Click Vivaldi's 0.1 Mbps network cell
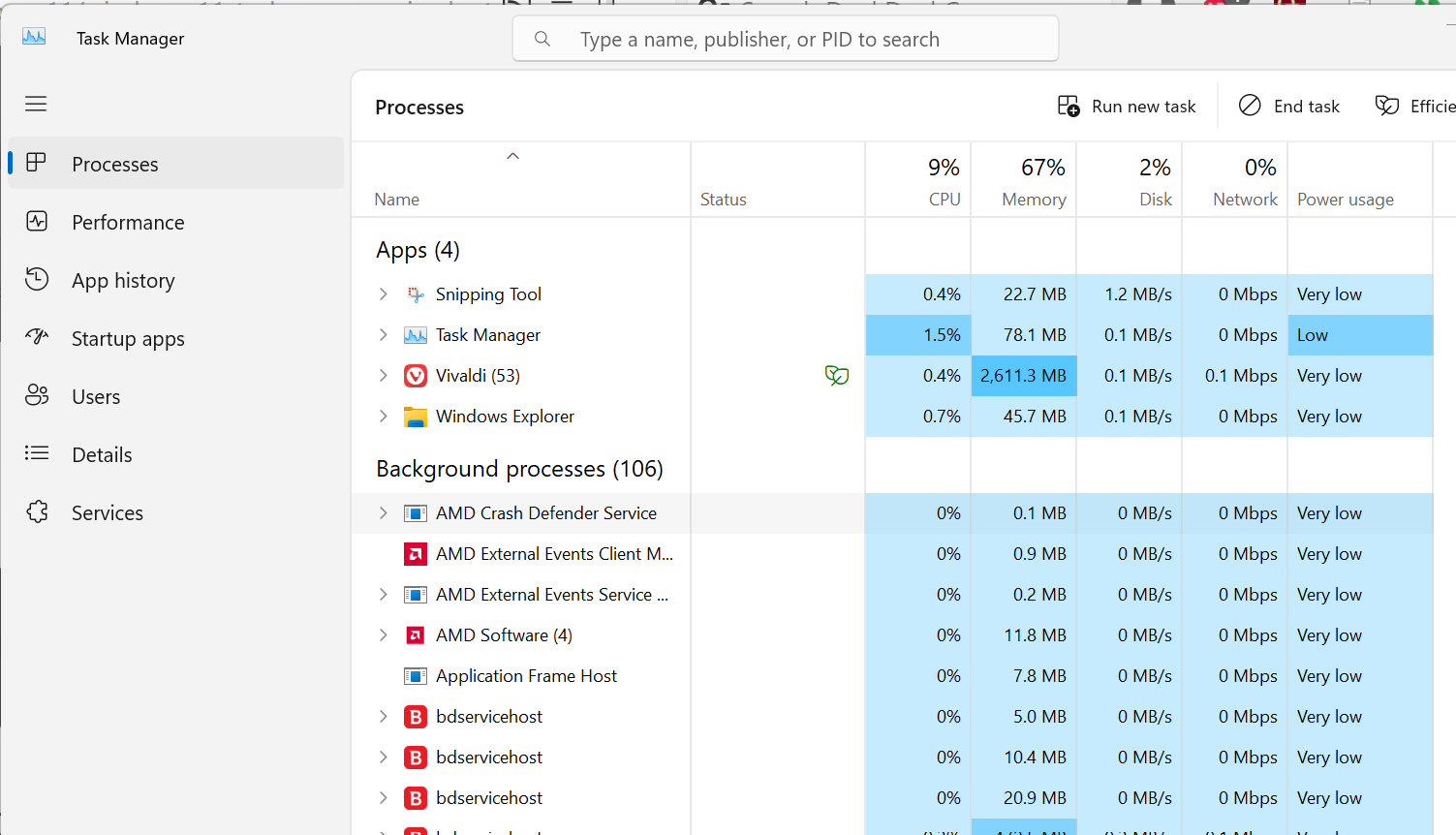Viewport: 1456px width, 835px height. click(x=1235, y=376)
